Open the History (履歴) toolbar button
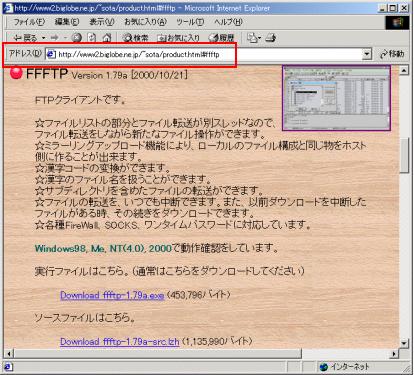Viewport: 414px width, 375px height. coord(221,38)
